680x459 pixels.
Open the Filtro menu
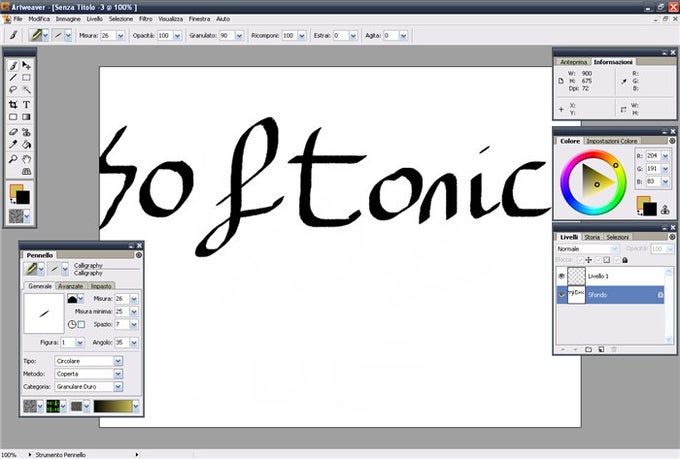coord(146,19)
